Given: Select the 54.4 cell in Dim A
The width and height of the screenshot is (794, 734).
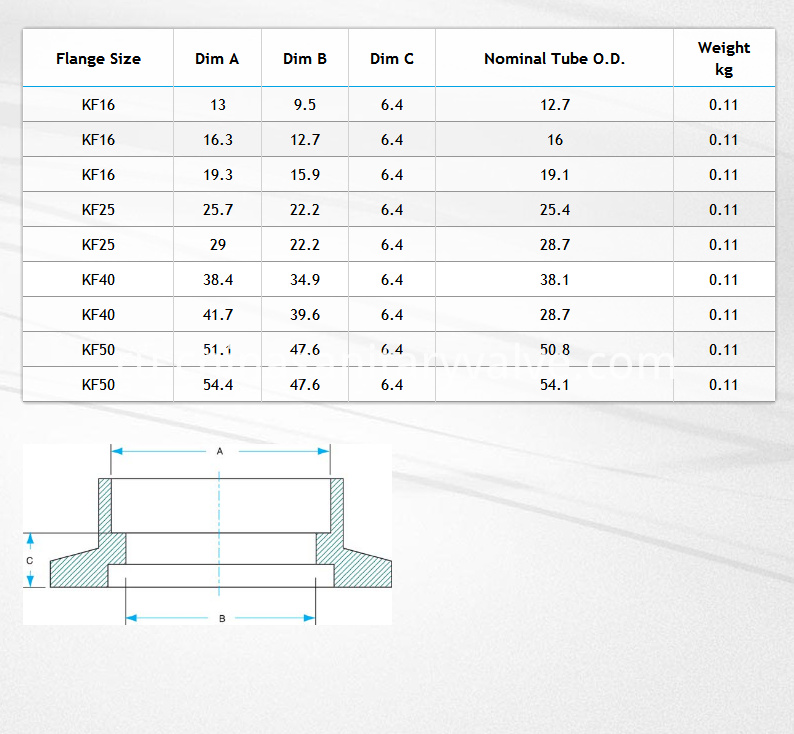Looking at the screenshot, I should pyautogui.click(x=218, y=385).
